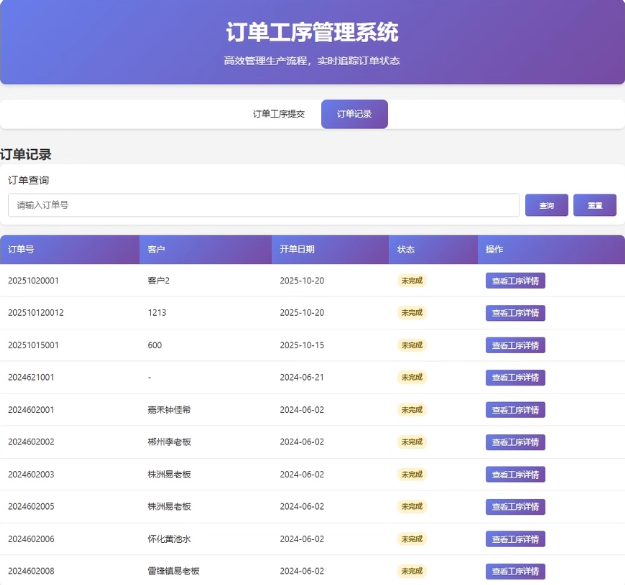Focus the 请输入订单号 search field
The image size is (625, 585).
point(263,205)
